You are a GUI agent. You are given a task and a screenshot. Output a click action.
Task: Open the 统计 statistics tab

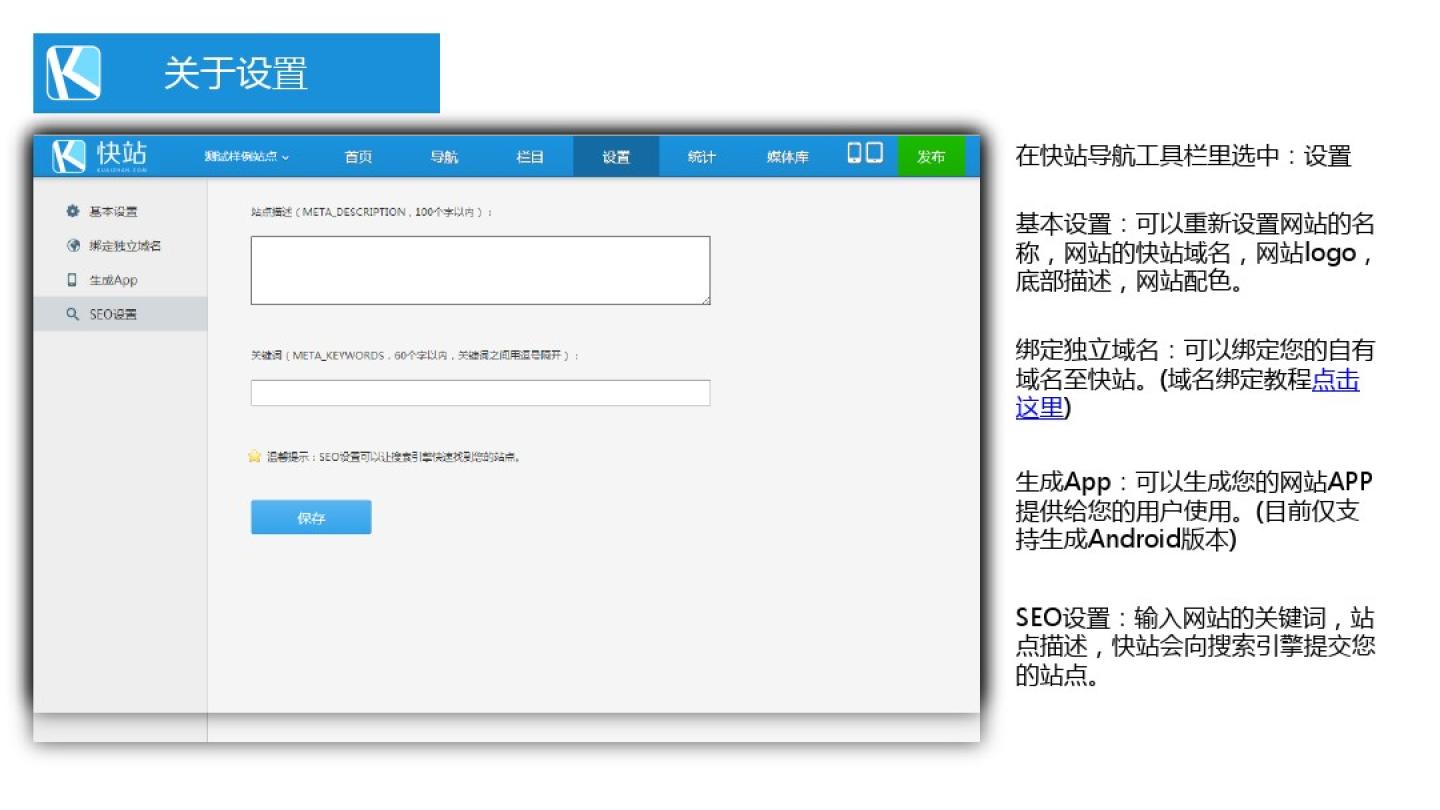click(702, 157)
